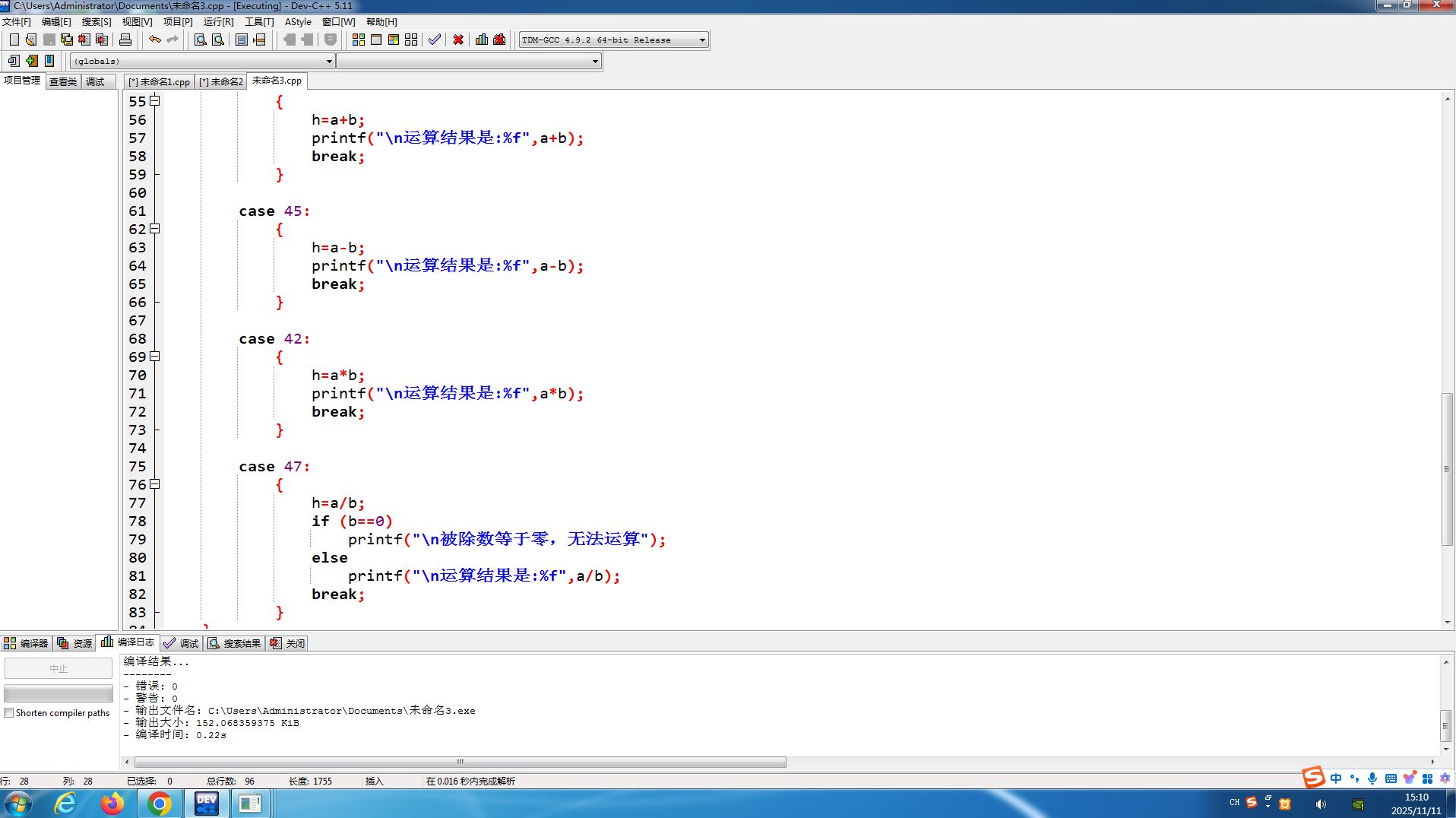The width and height of the screenshot is (1456, 818).
Task: Open the Replace tool icon
Action: click(218, 40)
